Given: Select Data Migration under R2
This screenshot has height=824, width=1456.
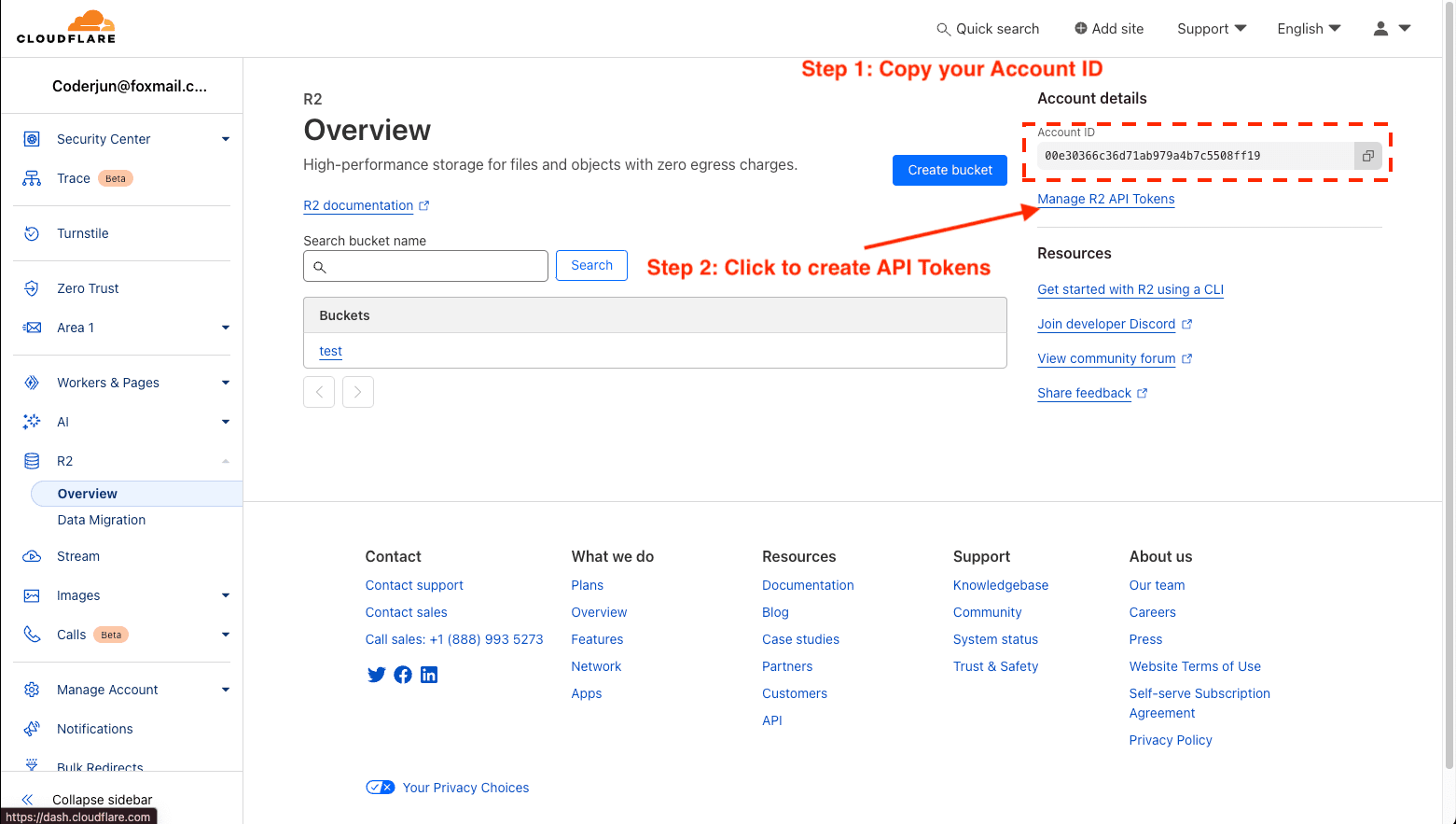Looking at the screenshot, I should pos(102,520).
